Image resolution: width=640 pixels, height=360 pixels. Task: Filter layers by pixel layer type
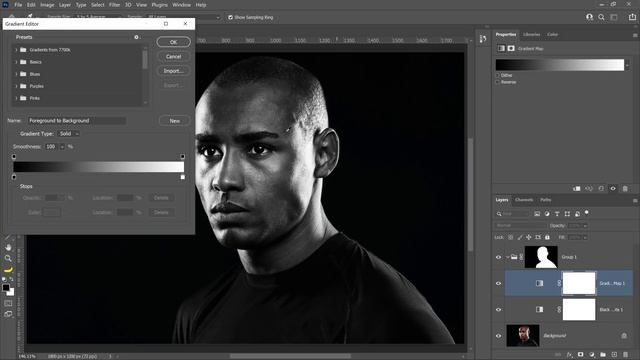(x=537, y=213)
